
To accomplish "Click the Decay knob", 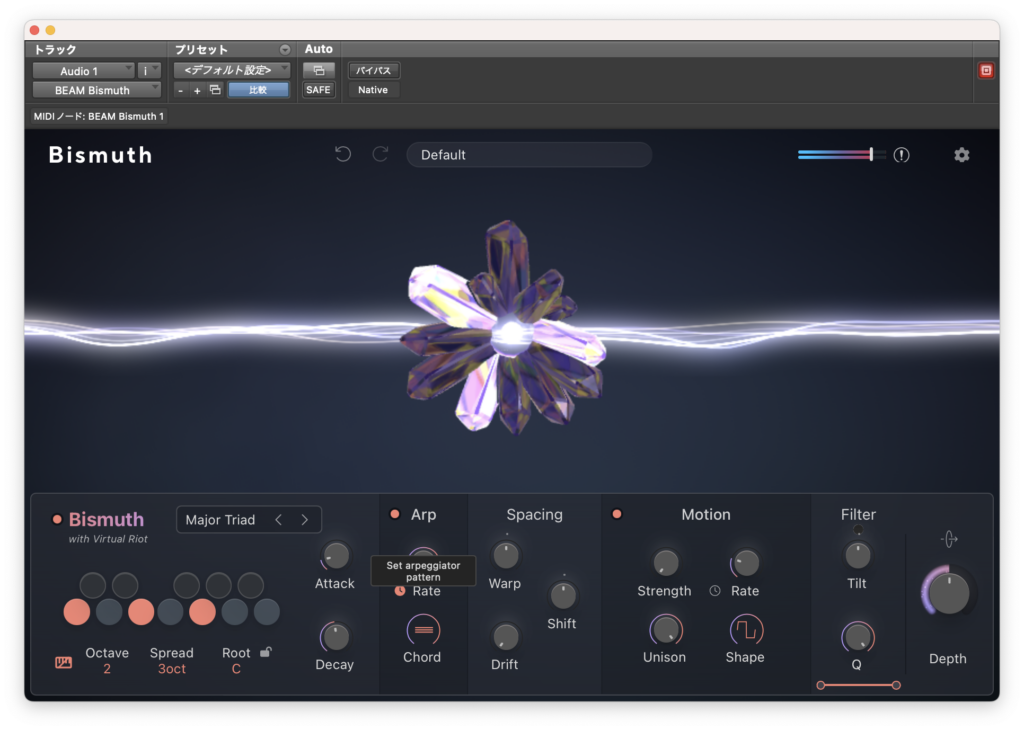I will tap(335, 637).
